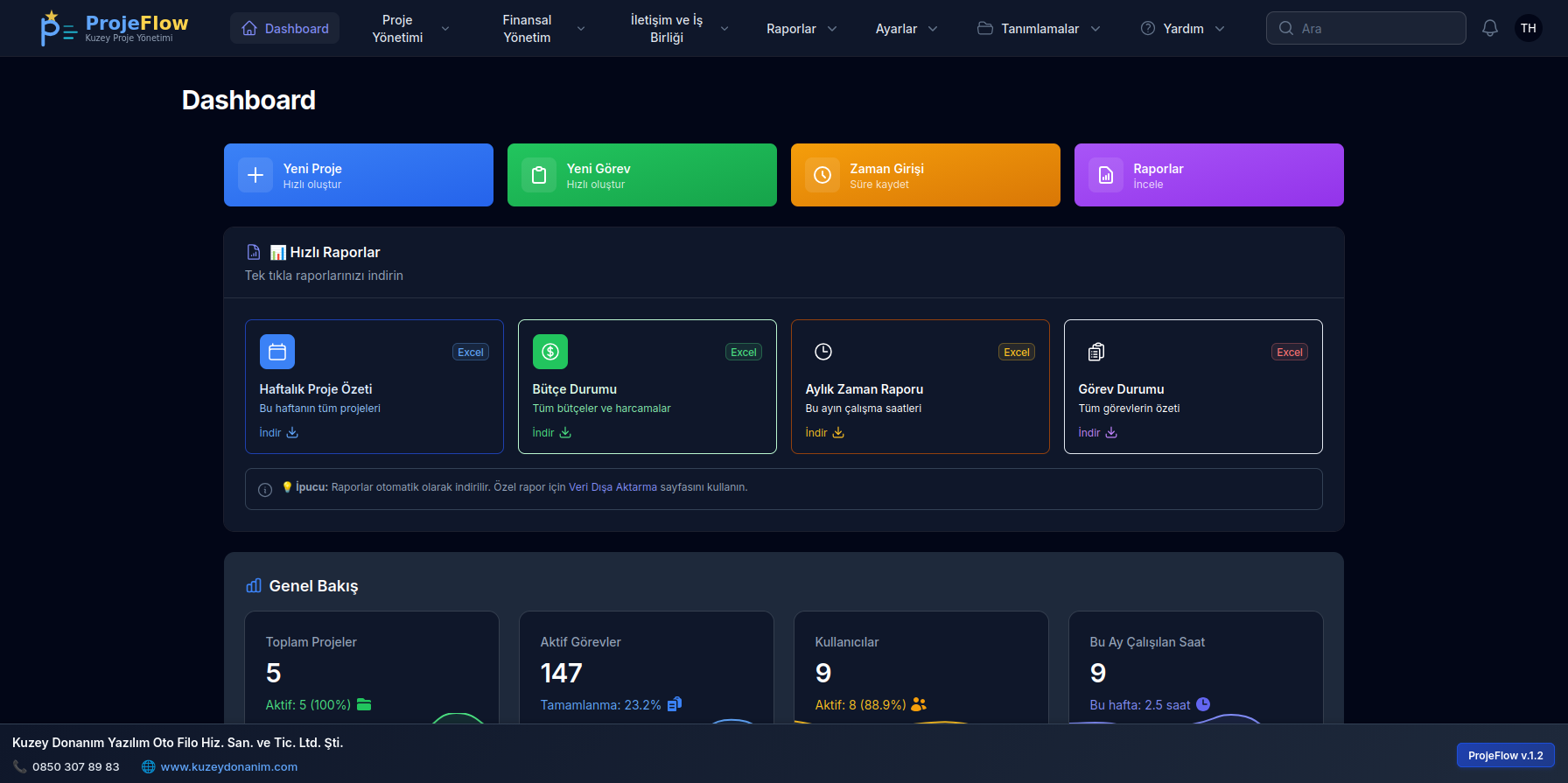Visit the www.kuzeydonanim.com link
Viewport: 1568px width, 783px height.
point(228,766)
